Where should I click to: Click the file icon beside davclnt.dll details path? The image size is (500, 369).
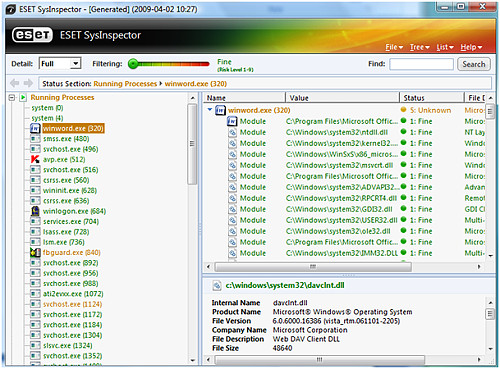(217, 286)
